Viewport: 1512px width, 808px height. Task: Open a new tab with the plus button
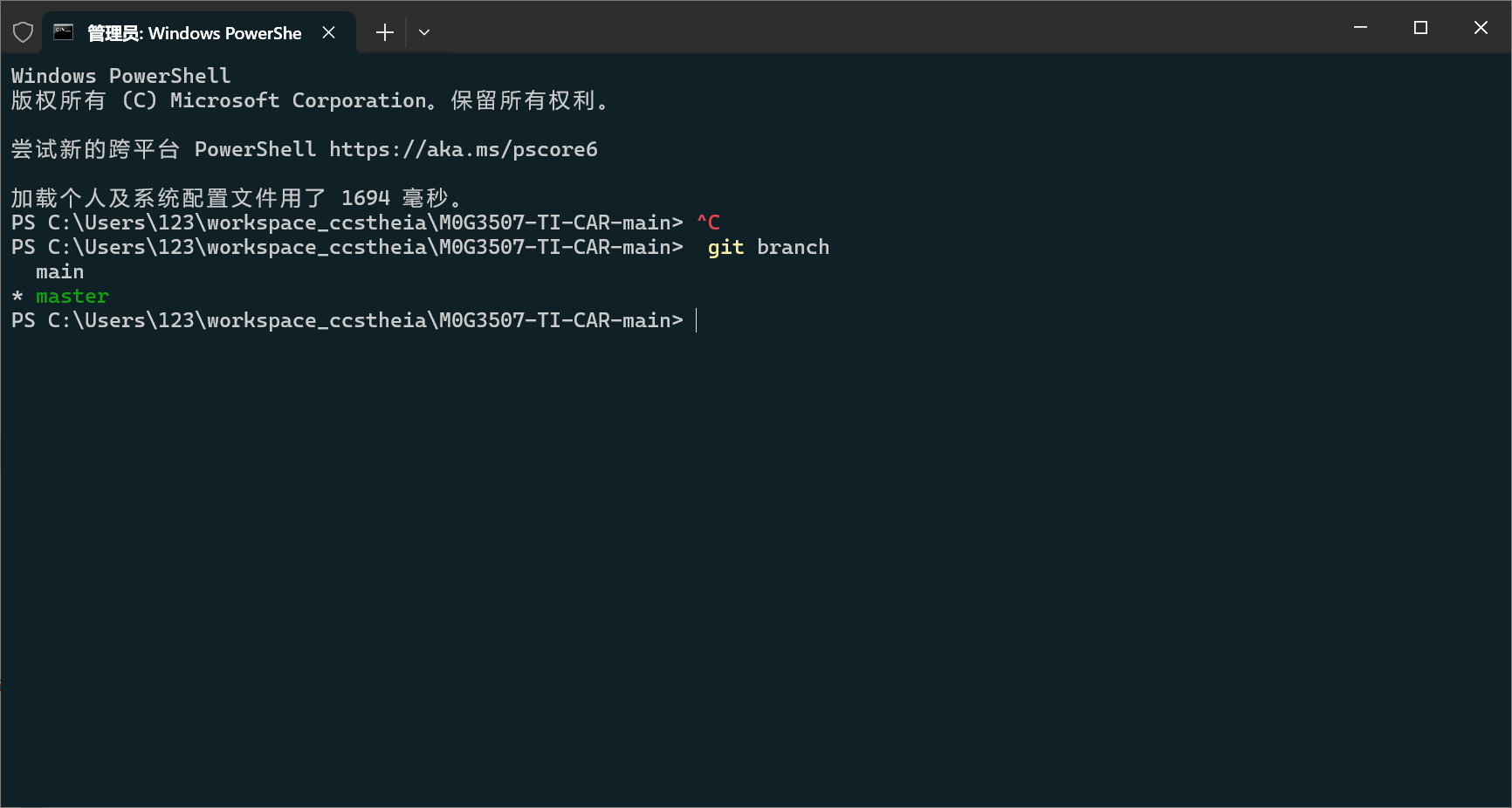(384, 33)
